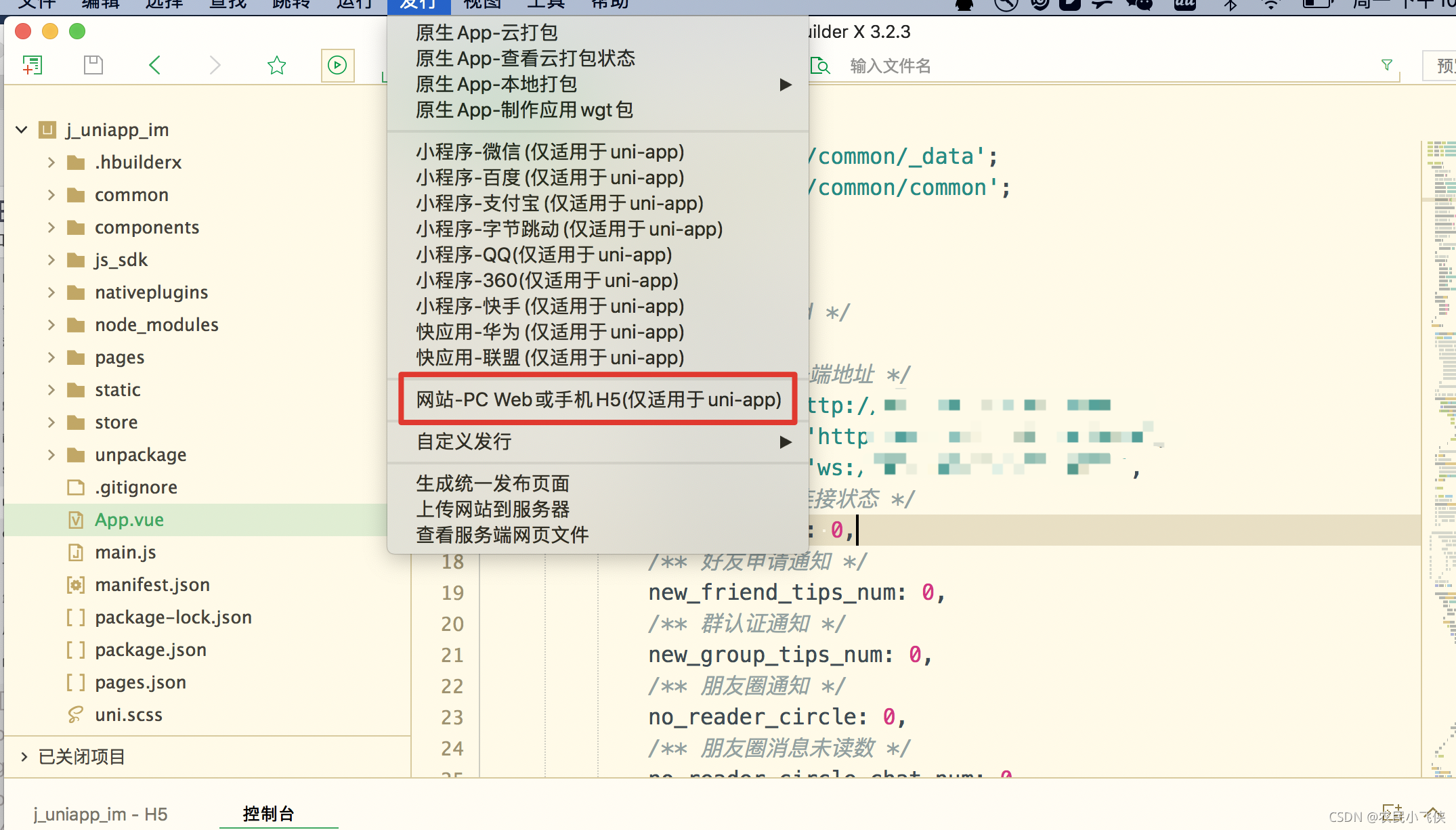
Task: Click the forward navigation arrow icon
Action: pos(214,65)
